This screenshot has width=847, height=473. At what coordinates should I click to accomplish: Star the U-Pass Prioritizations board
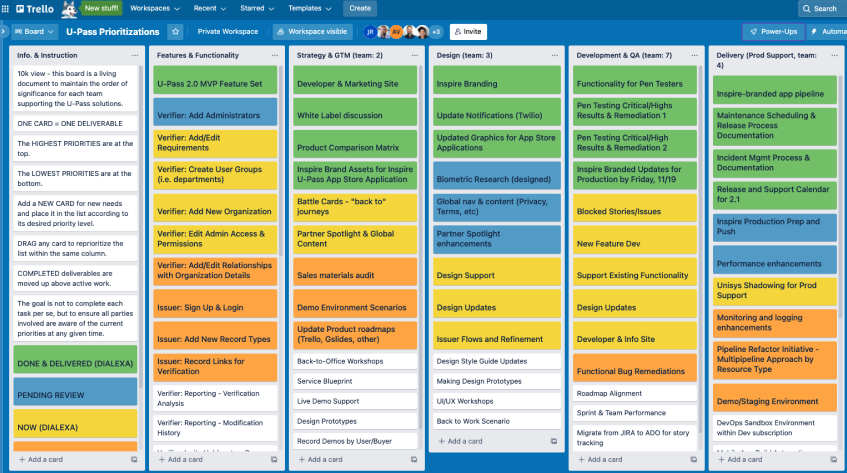click(x=176, y=32)
